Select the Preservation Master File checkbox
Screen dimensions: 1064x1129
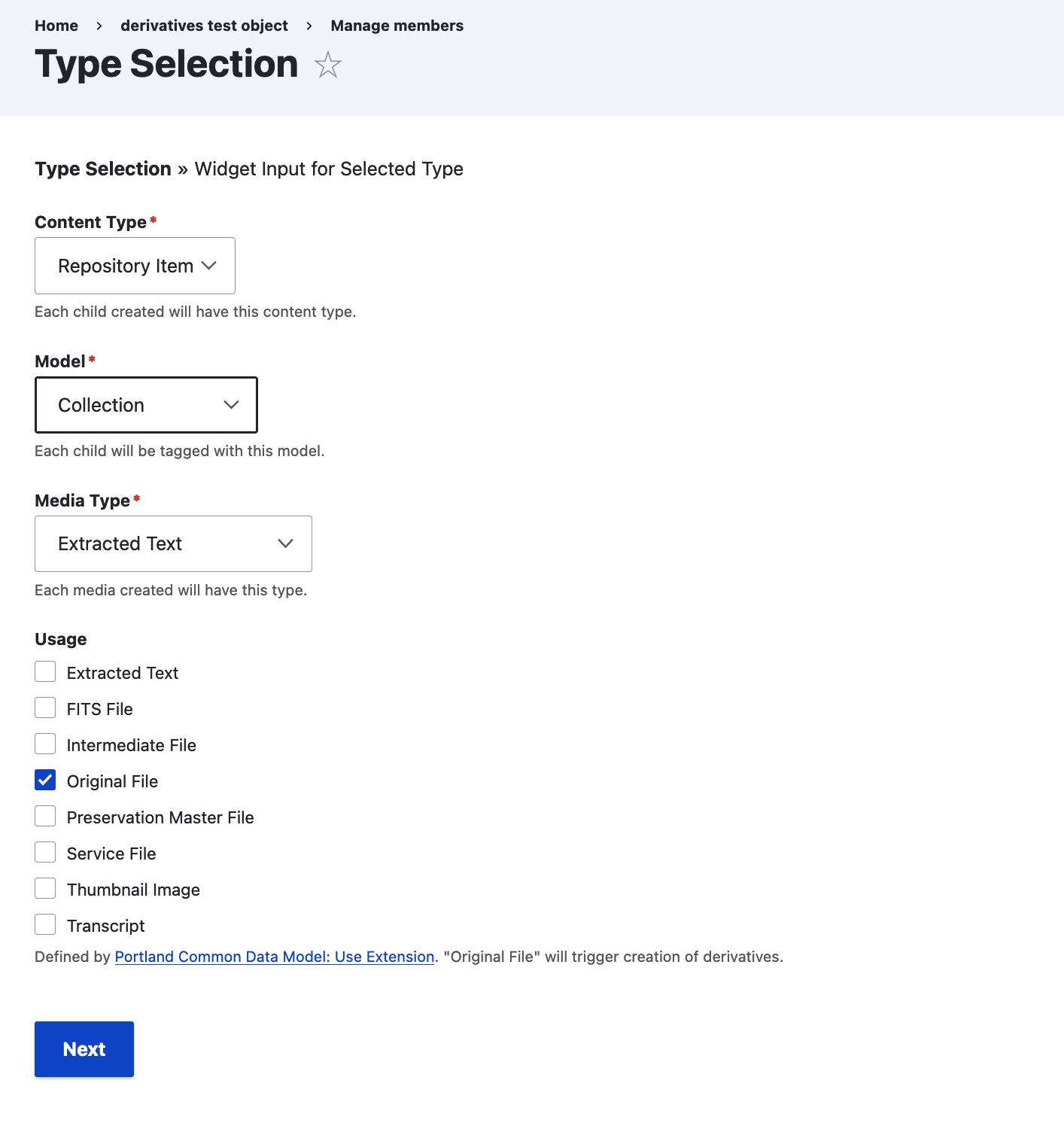coord(45,816)
